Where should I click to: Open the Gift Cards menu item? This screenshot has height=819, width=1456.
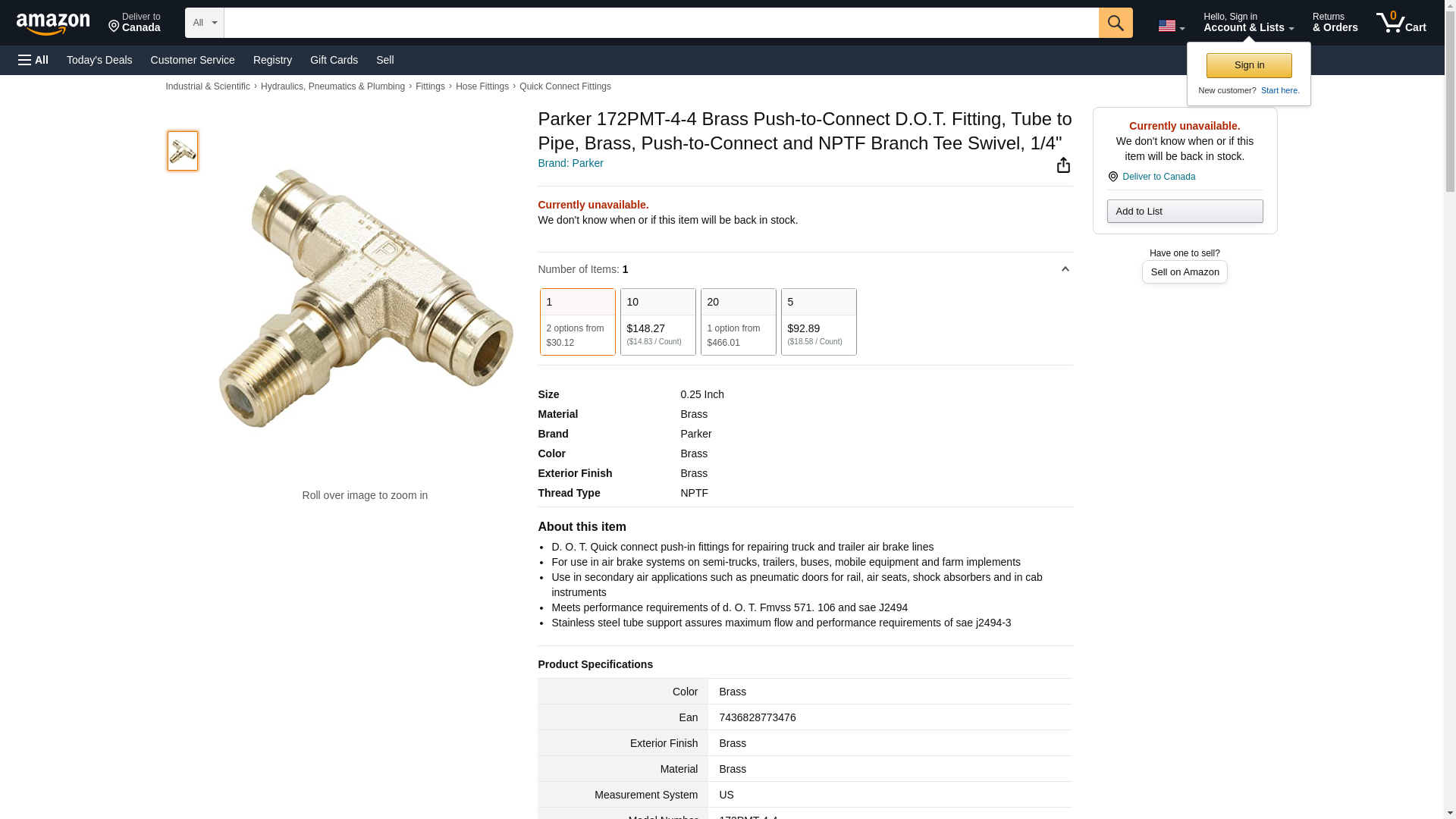pos(334,60)
